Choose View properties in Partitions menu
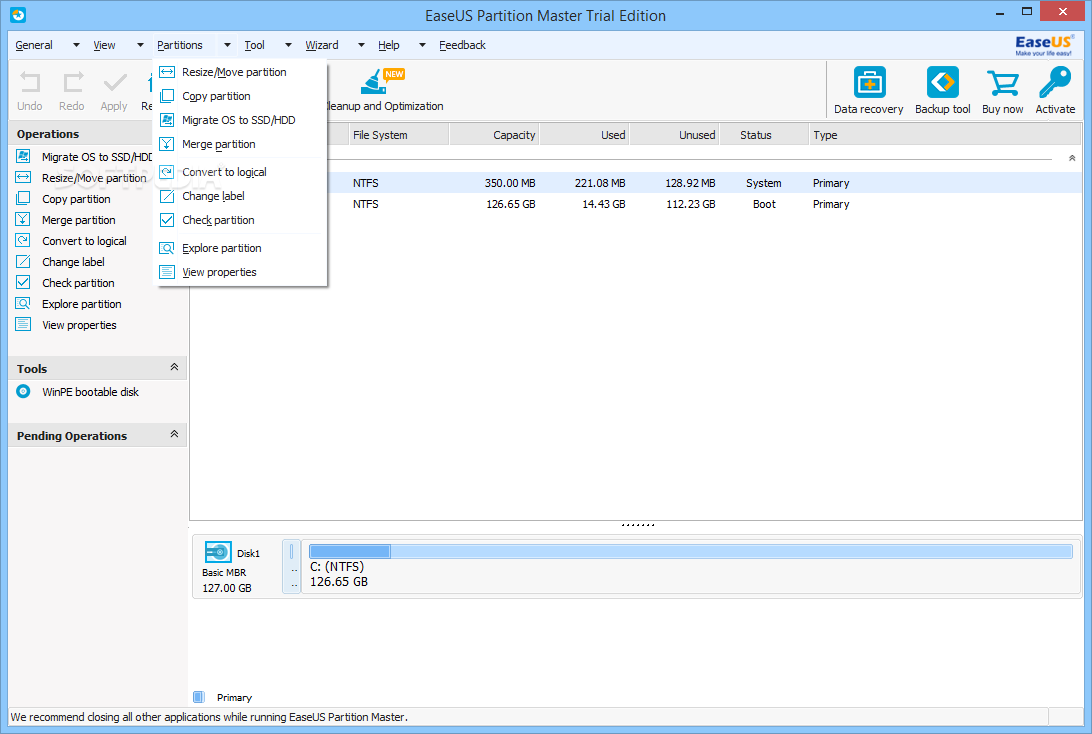Viewport: 1092px width, 734px height. (240, 272)
